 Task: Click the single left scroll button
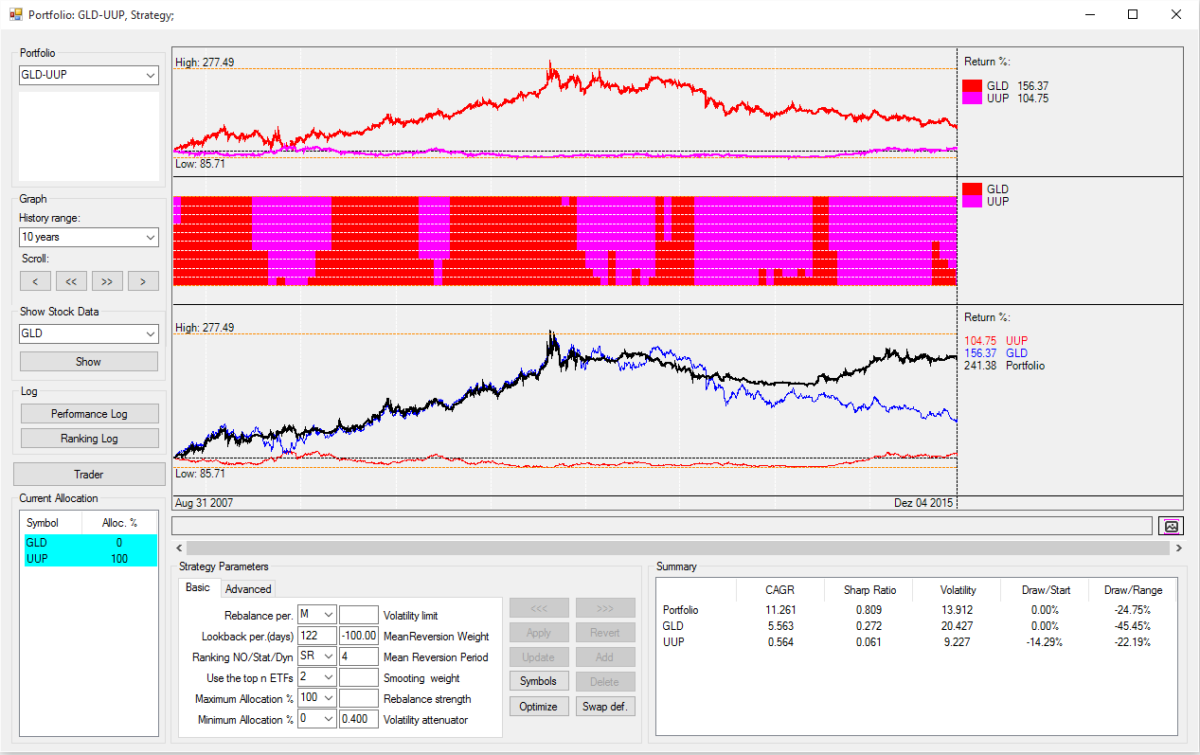pos(35,281)
